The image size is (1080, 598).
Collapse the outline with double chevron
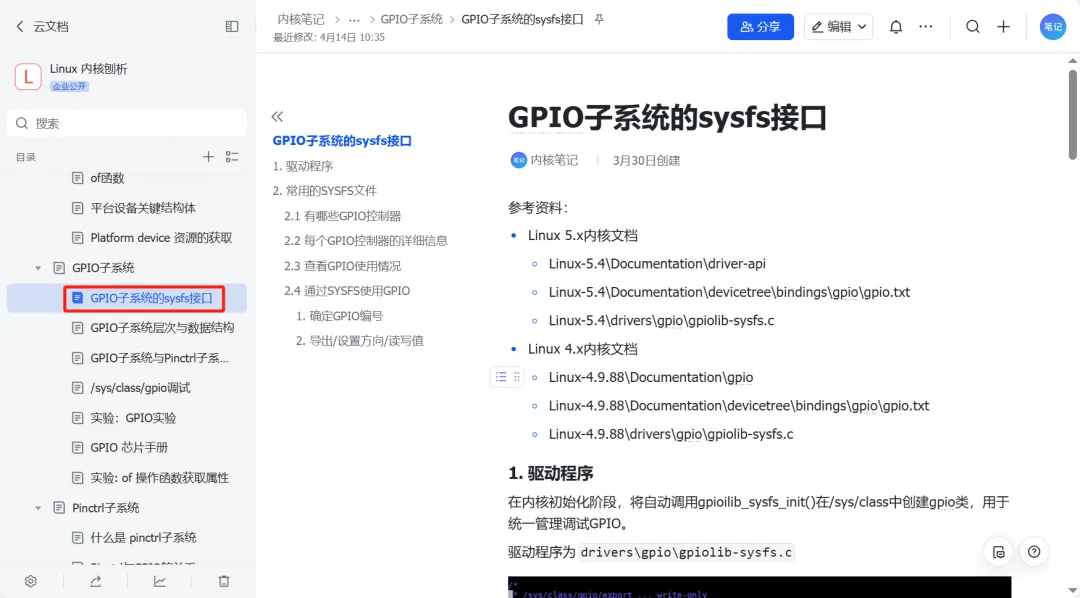pos(278,116)
